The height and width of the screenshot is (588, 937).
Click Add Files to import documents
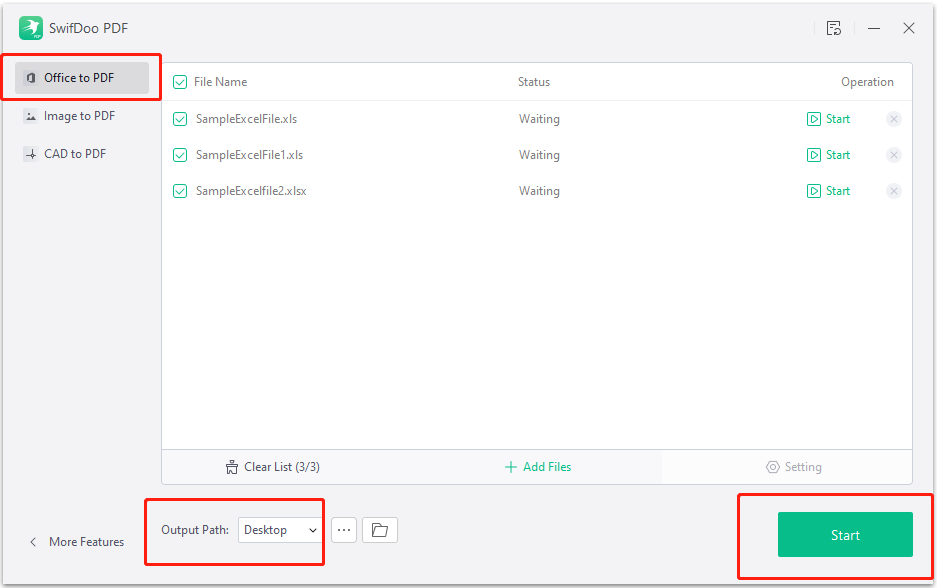[537, 466]
